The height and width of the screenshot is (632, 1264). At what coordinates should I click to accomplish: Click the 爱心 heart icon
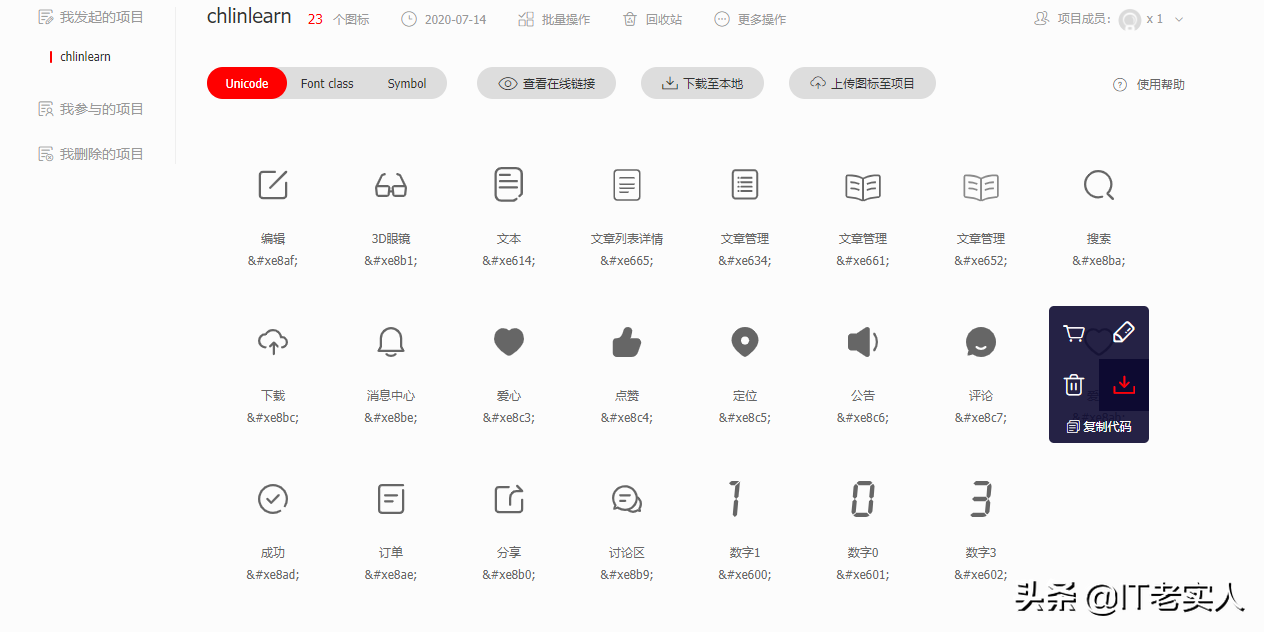tap(508, 341)
